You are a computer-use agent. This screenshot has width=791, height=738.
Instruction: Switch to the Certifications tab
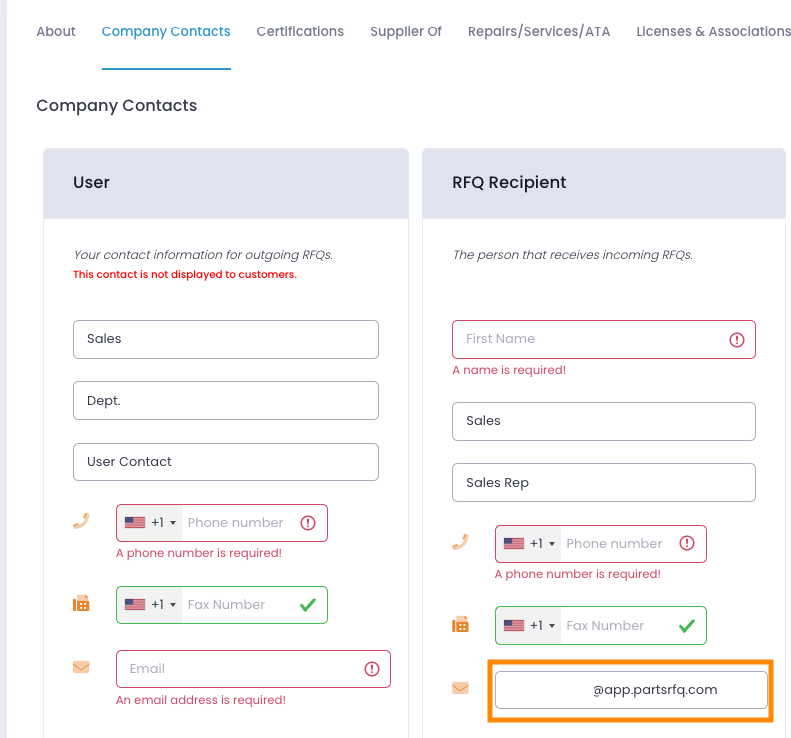(300, 31)
